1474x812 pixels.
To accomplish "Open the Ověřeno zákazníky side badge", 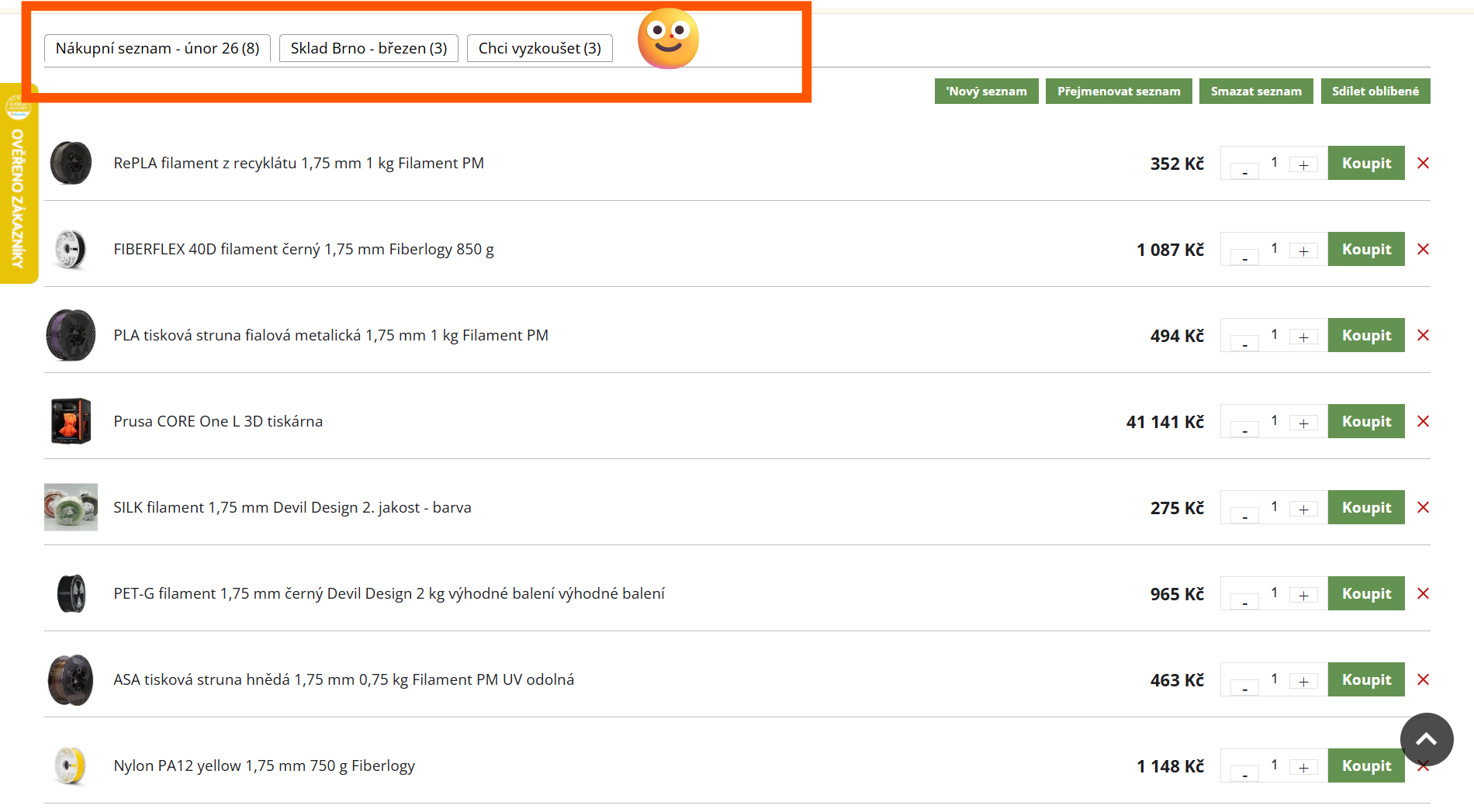I will 18,184.
